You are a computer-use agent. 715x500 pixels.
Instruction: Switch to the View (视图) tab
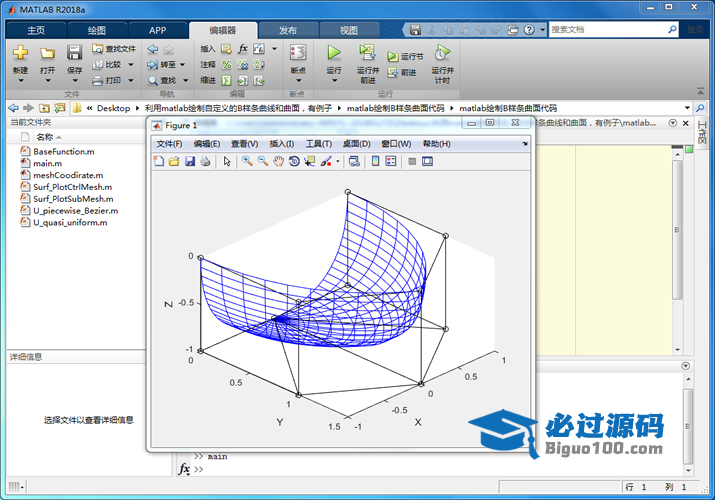coord(349,31)
